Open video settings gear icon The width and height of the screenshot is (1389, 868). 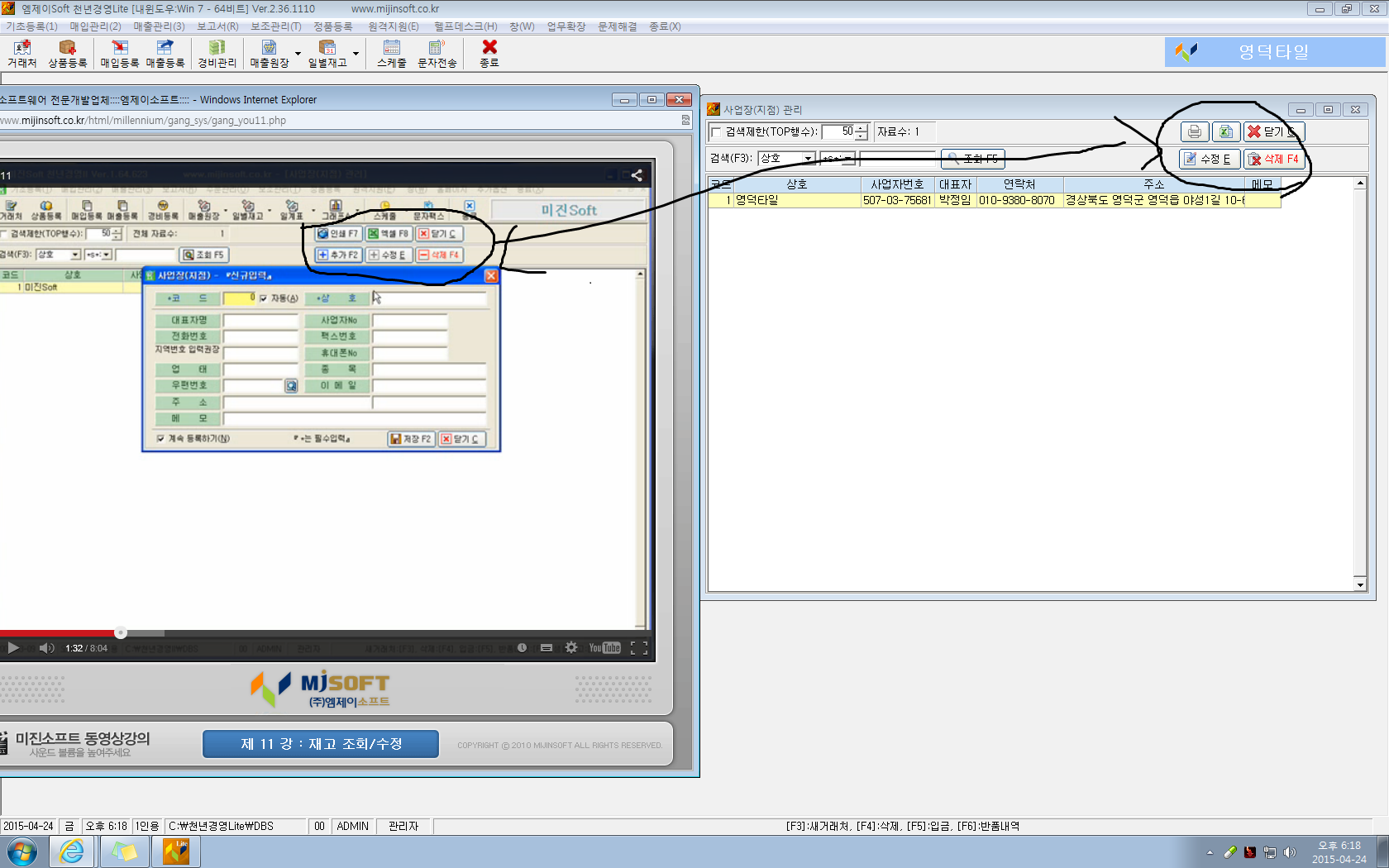(x=570, y=648)
